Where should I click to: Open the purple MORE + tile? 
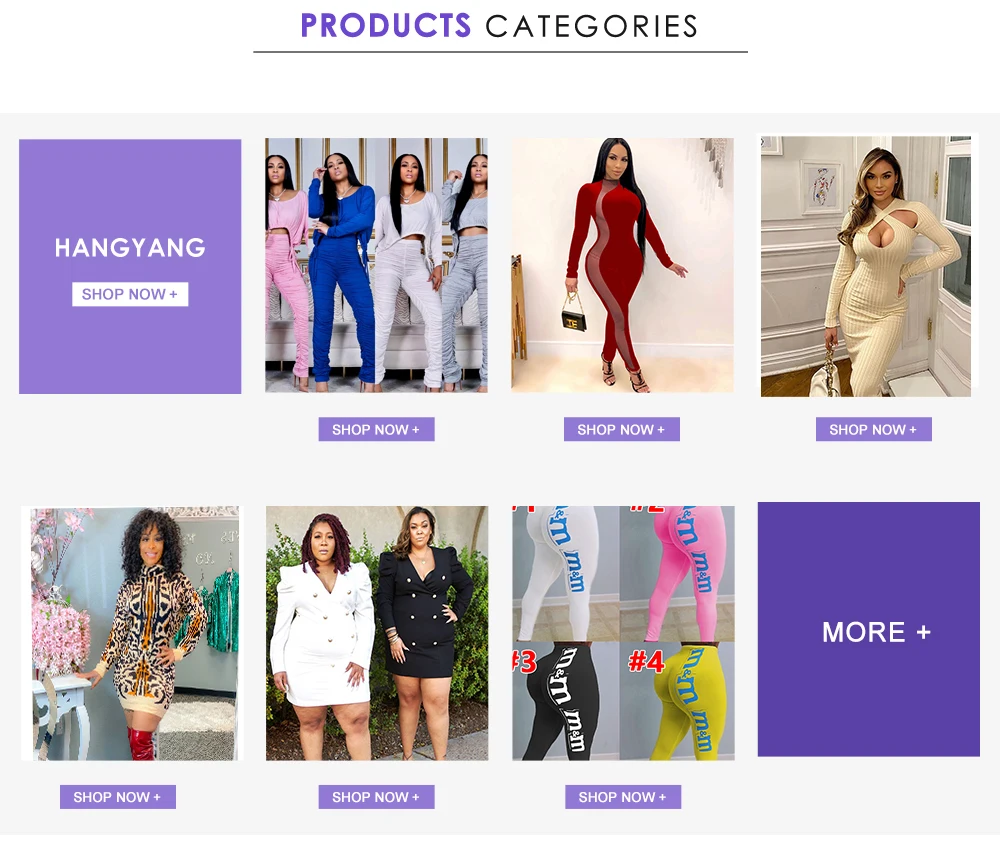tap(868, 630)
